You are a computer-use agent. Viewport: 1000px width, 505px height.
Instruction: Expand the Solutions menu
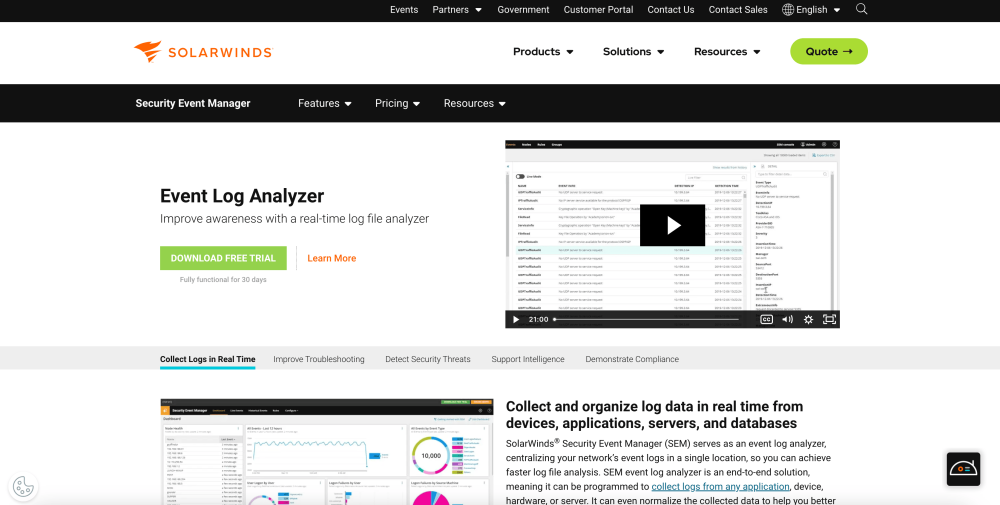(633, 52)
